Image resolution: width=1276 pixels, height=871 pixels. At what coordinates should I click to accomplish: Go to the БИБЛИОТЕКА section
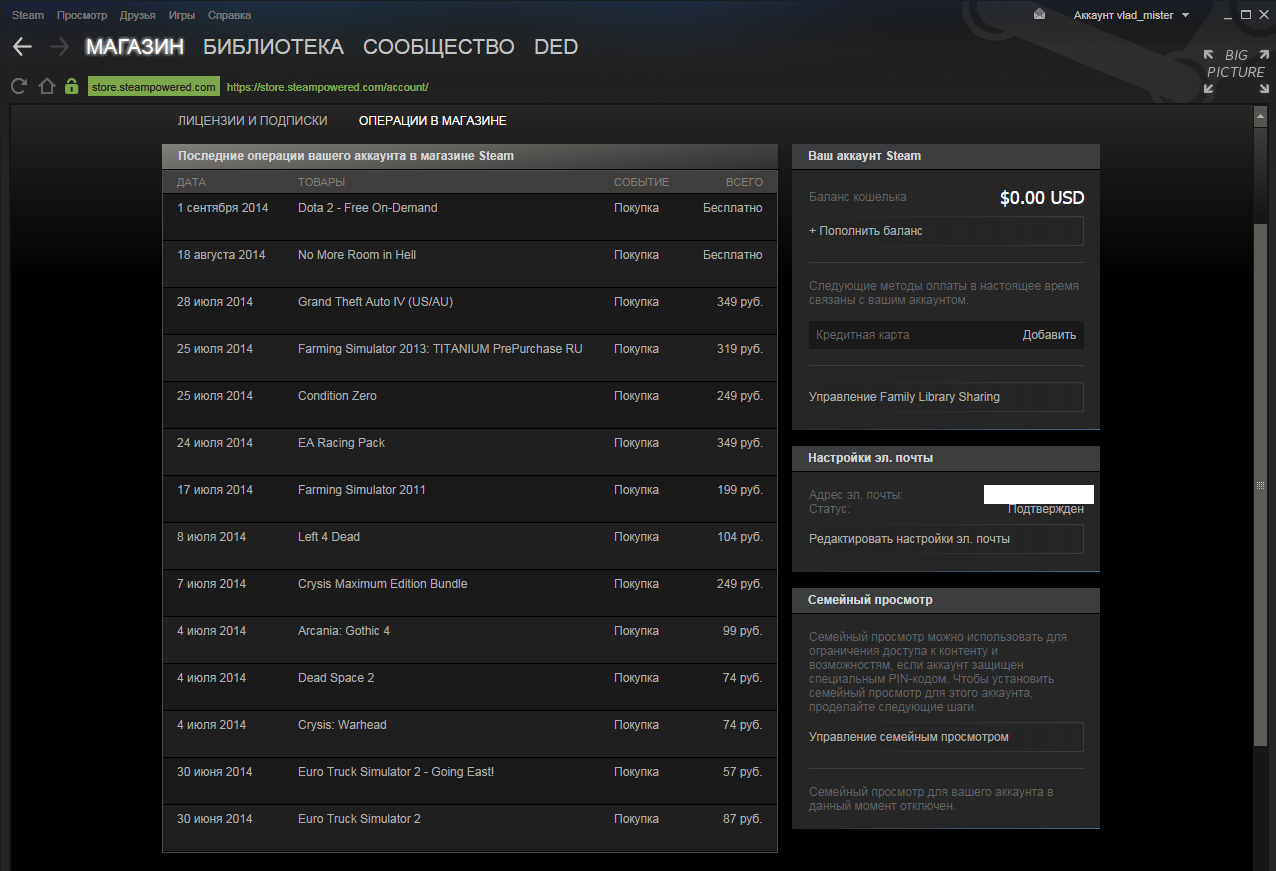(273, 47)
